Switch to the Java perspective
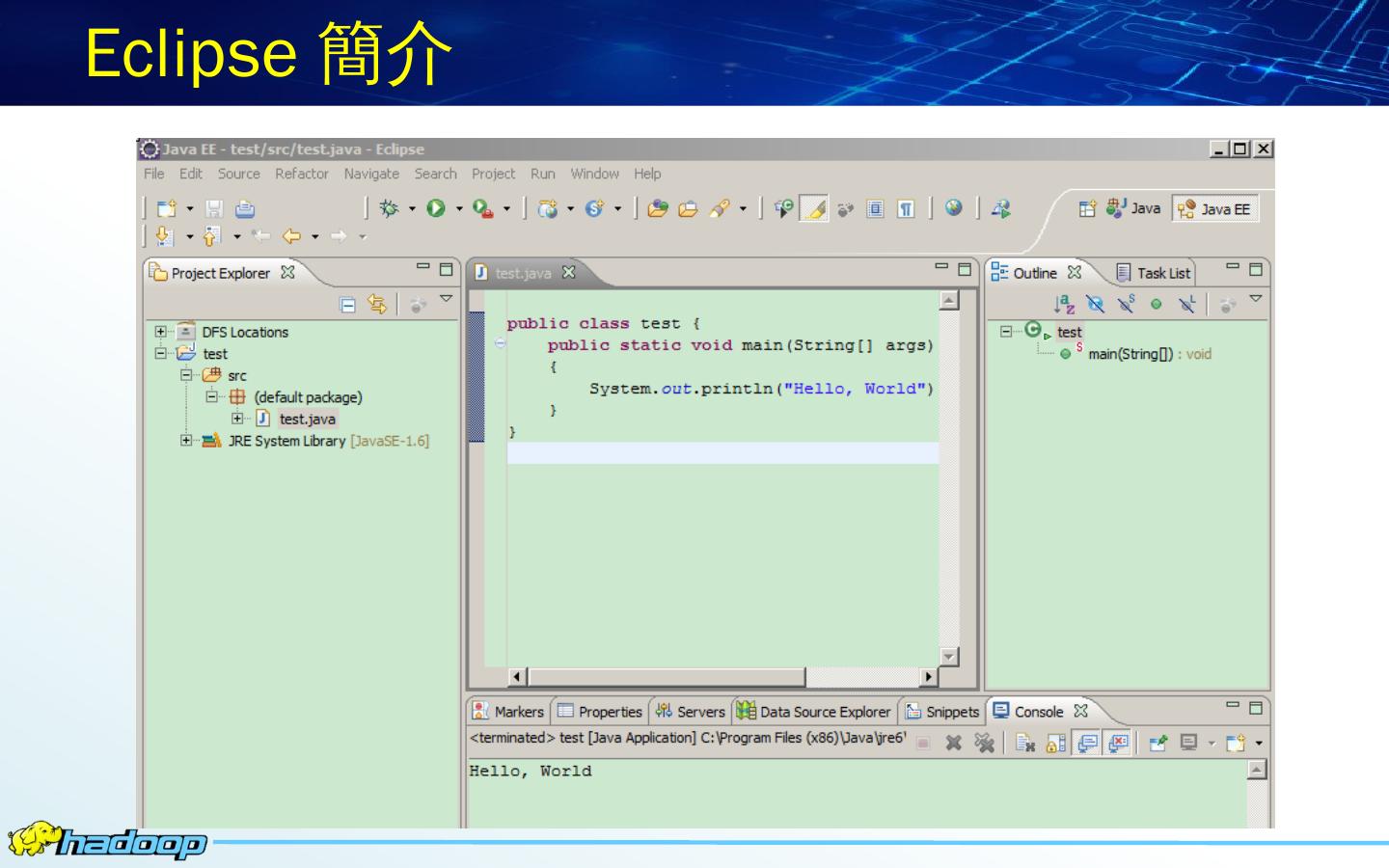Viewport: 1389px width, 868px height. 1134,208
